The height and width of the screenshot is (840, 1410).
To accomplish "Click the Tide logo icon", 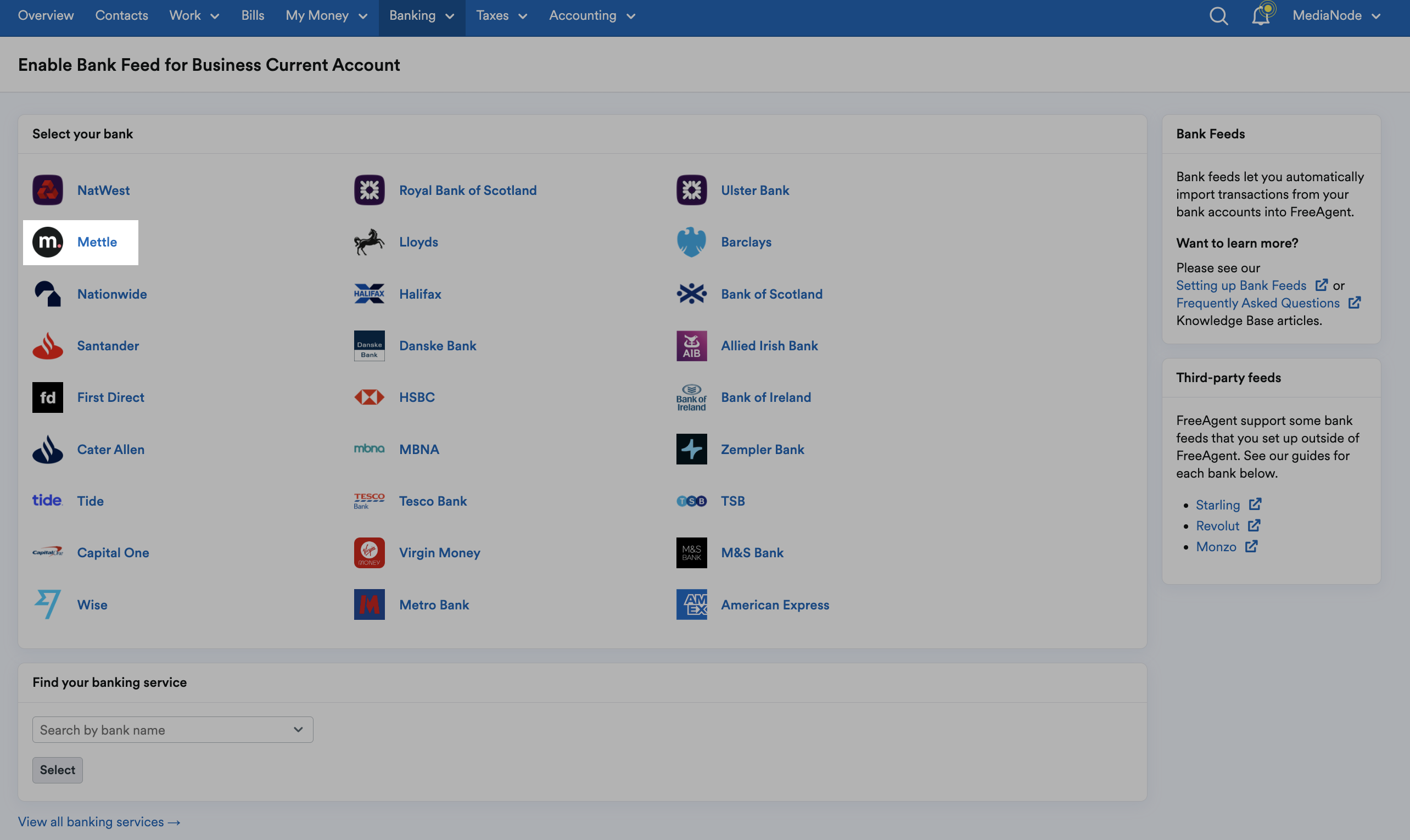I will [x=48, y=500].
